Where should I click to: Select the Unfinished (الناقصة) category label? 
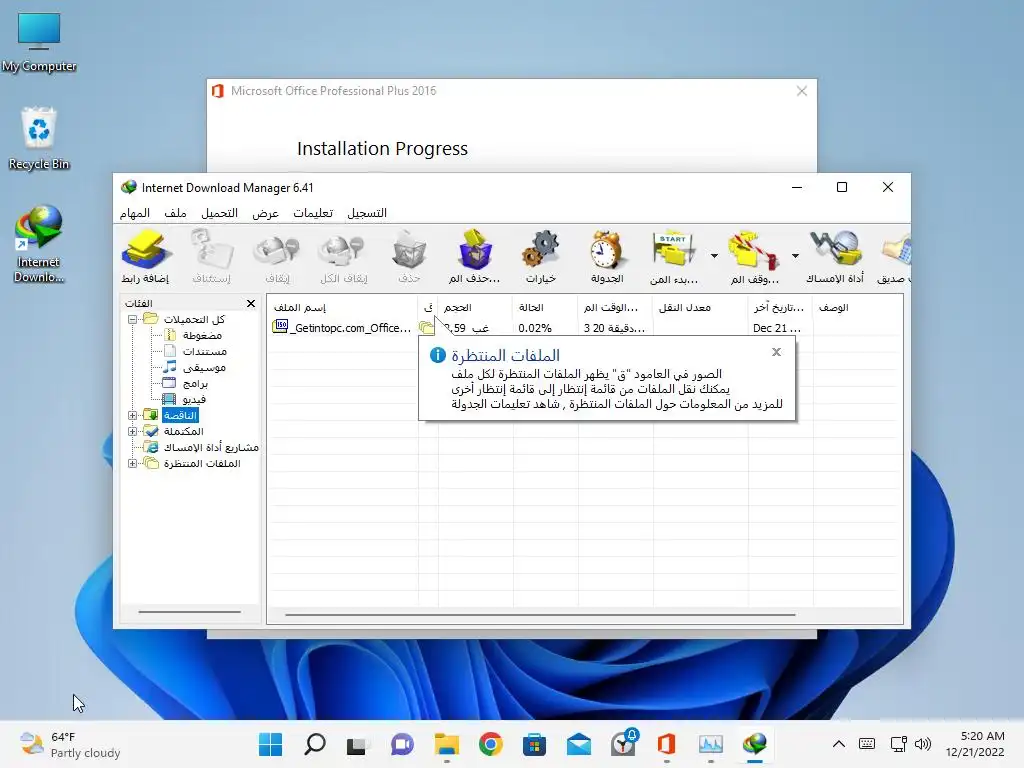[x=180, y=415]
